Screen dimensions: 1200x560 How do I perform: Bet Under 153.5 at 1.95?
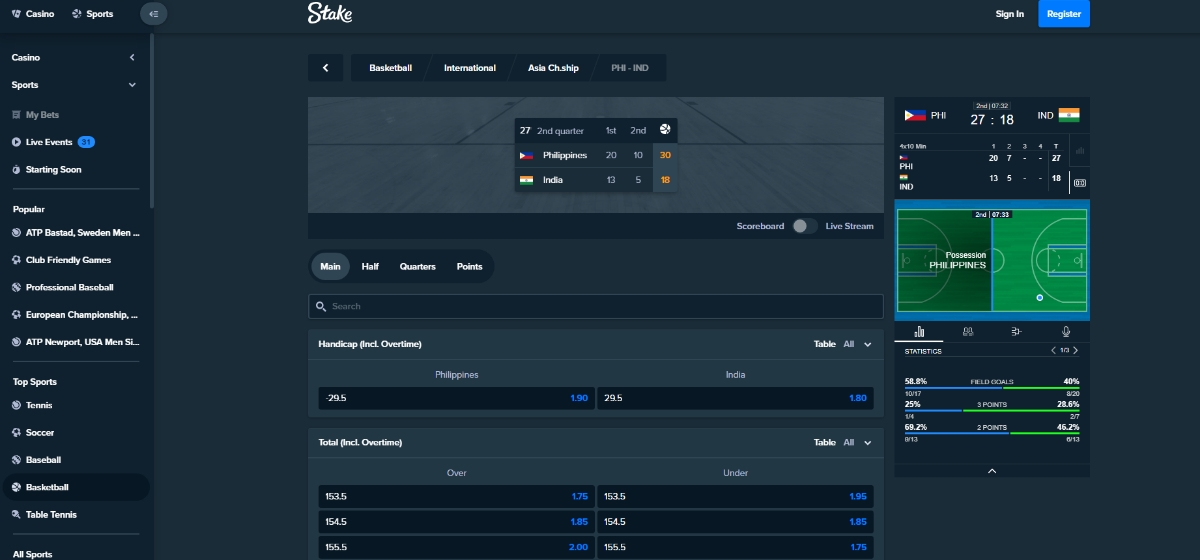735,496
